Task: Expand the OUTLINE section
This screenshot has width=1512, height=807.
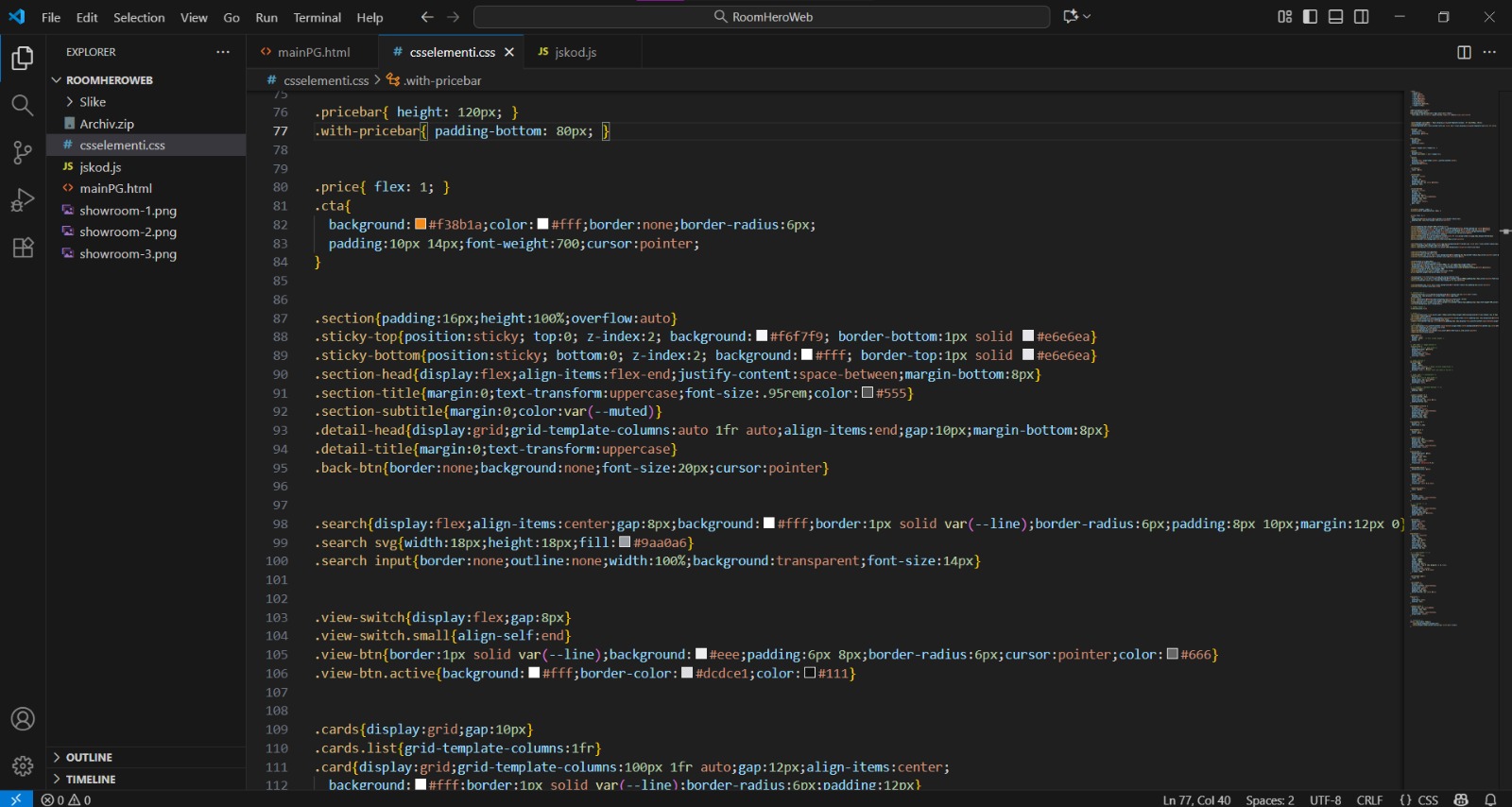Action: click(89, 758)
